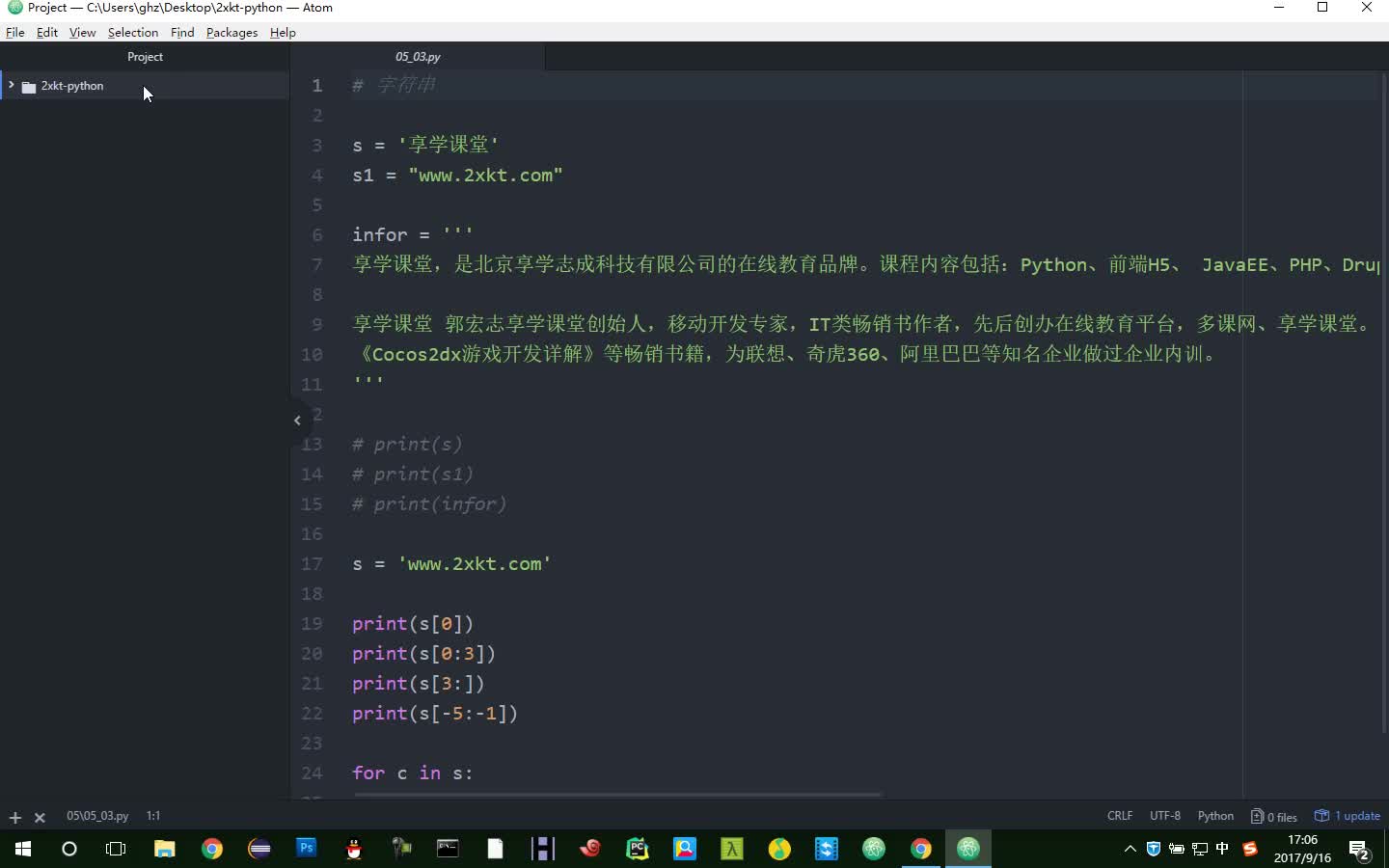1389x868 pixels.
Task: Click the add-pane plus icon bottom left
Action: pyautogui.click(x=14, y=818)
